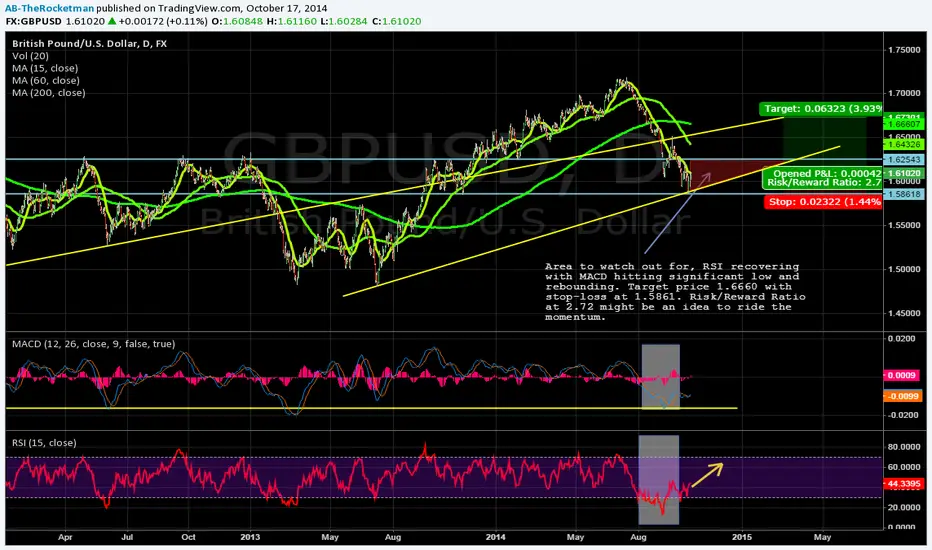Click the MA (200, close) indicator label

pyautogui.click(x=49, y=93)
